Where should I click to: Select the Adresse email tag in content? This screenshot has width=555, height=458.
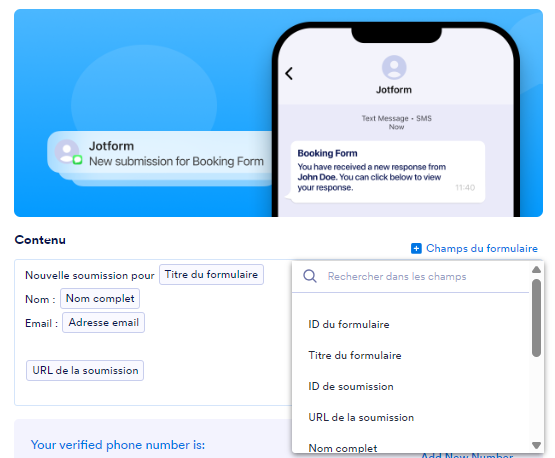point(103,322)
